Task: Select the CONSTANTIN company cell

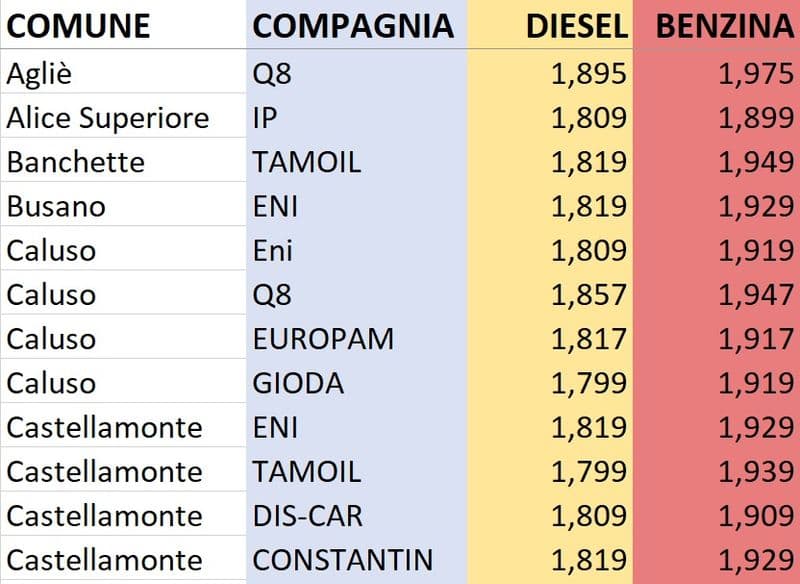Action: (343, 559)
